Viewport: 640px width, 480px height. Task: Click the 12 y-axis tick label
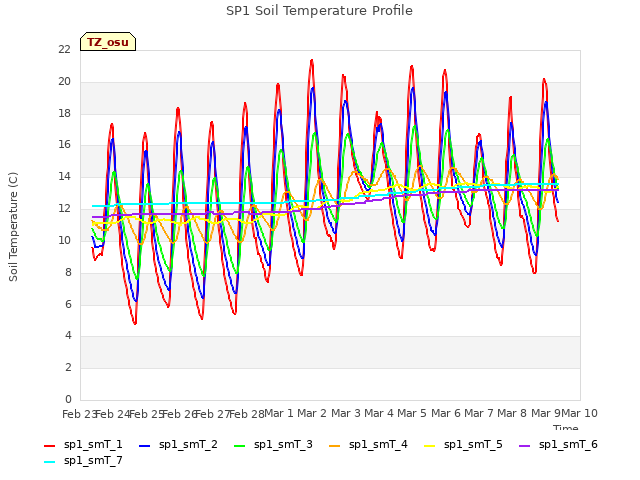coord(64,209)
